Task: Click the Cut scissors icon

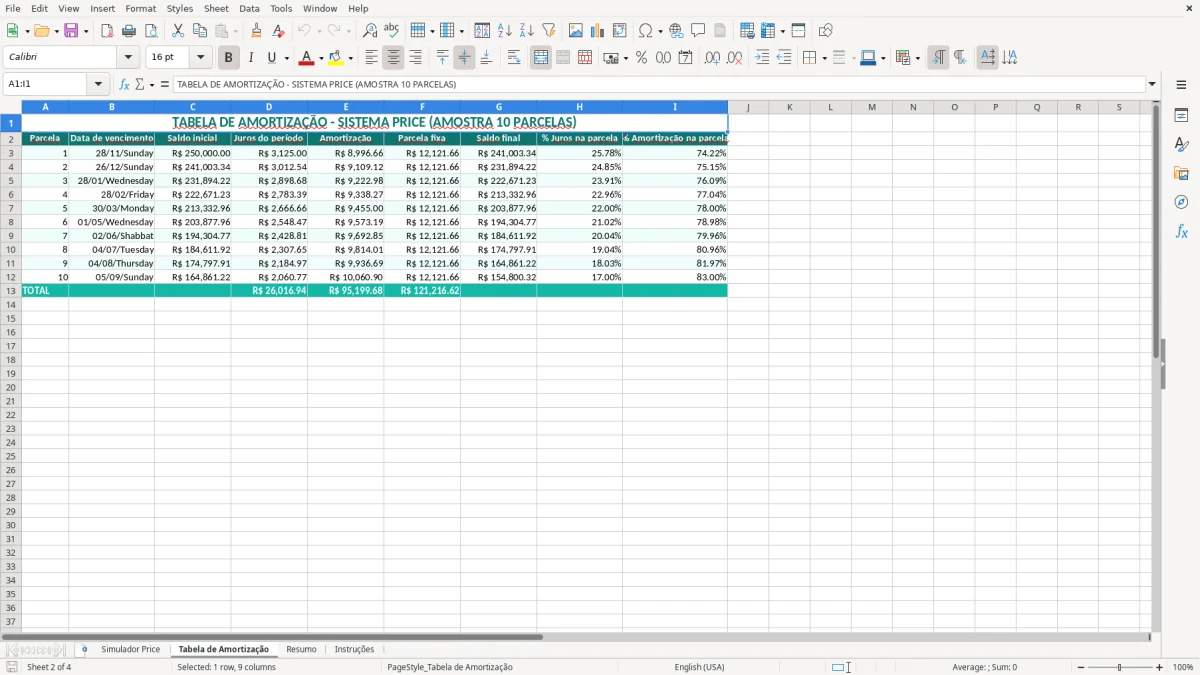Action: (178, 31)
